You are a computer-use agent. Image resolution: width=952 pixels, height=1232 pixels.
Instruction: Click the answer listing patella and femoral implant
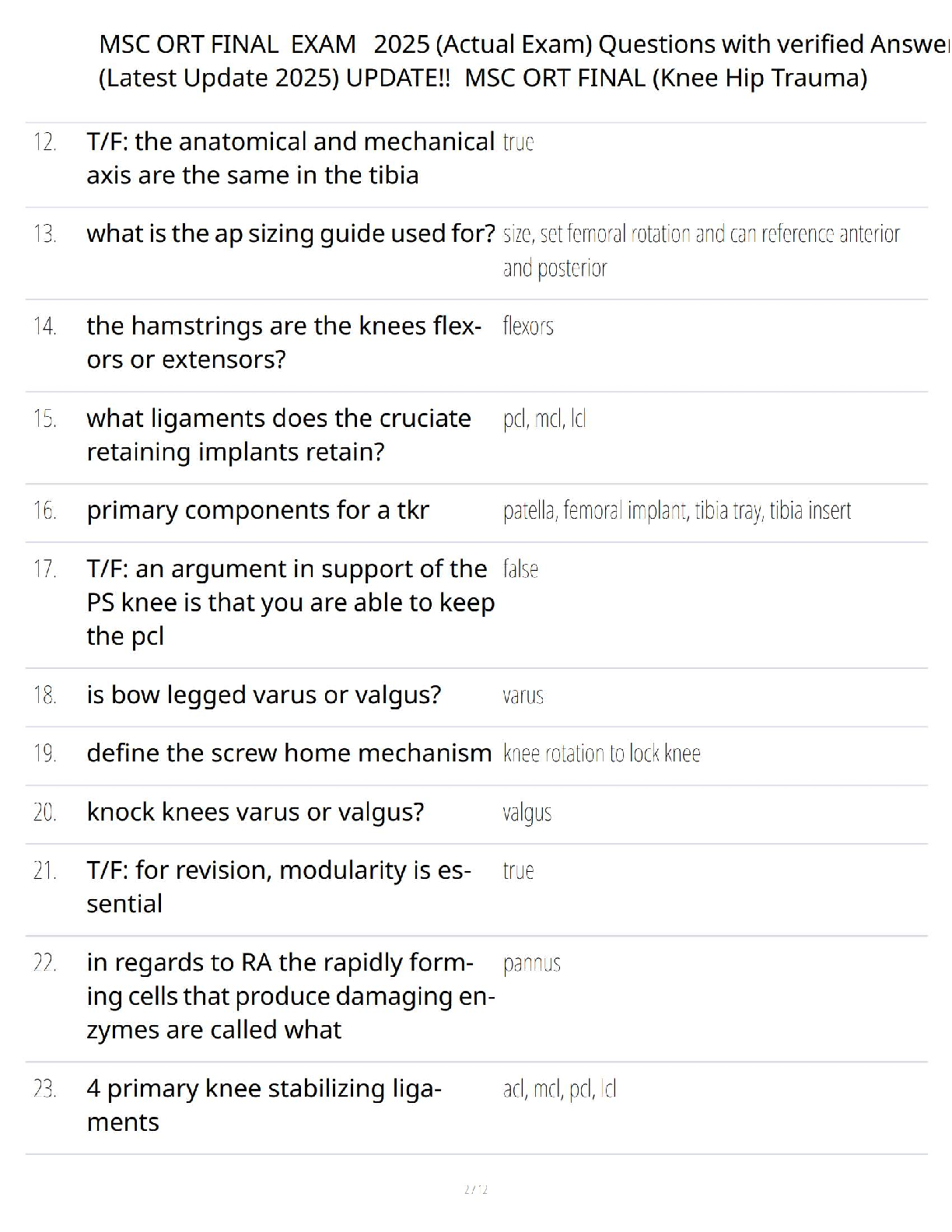coord(677,511)
